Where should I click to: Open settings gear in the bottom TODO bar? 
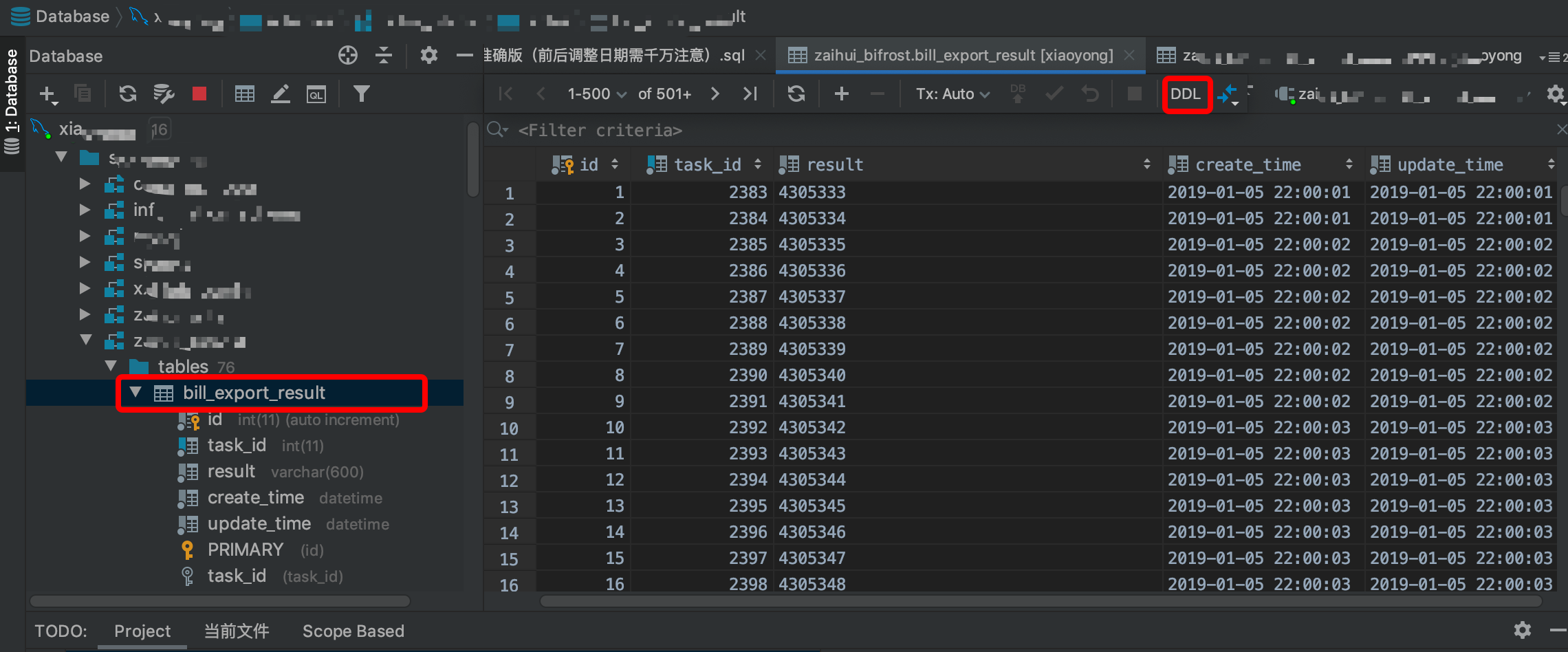point(1523,629)
